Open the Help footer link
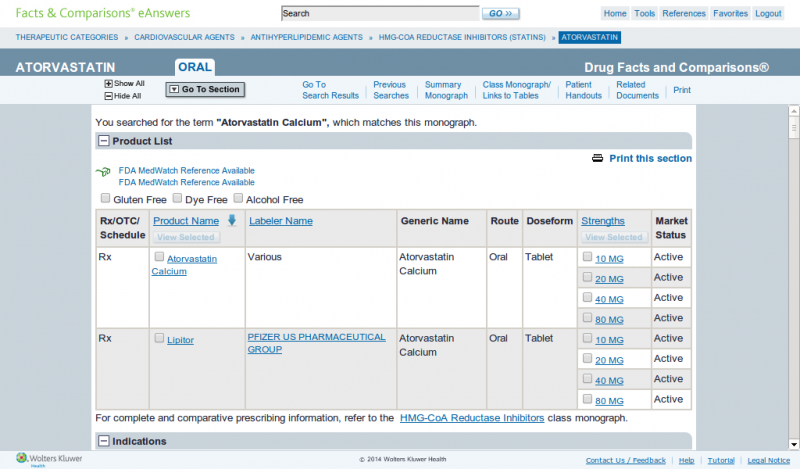 click(x=686, y=460)
